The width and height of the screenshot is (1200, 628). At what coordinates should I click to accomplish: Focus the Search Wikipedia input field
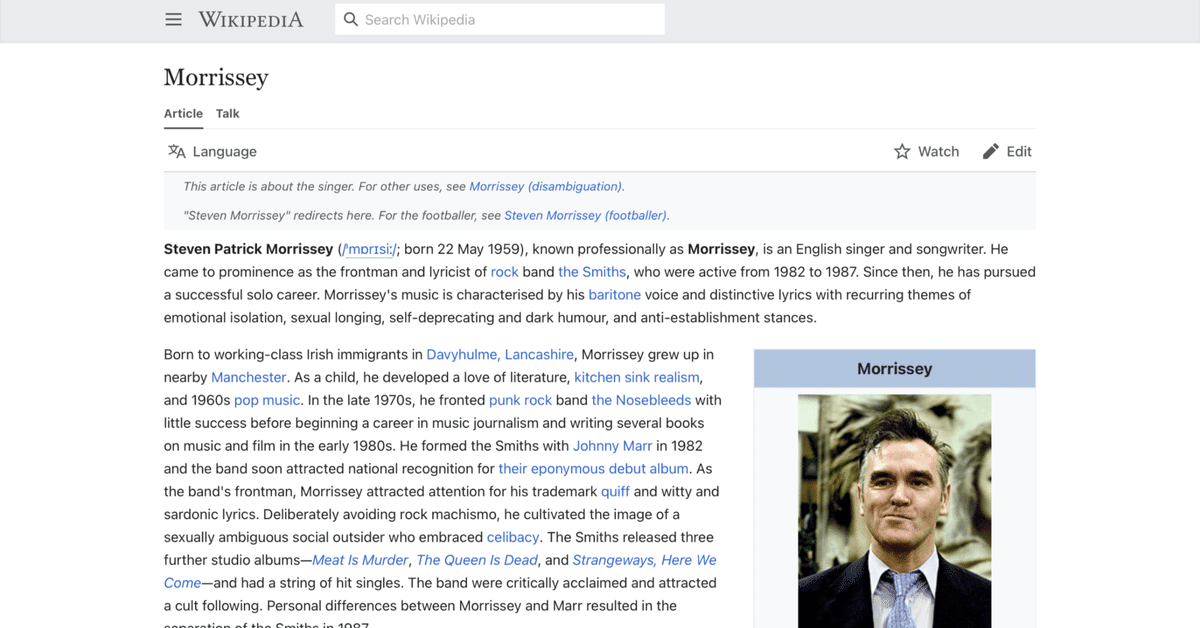tap(500, 20)
